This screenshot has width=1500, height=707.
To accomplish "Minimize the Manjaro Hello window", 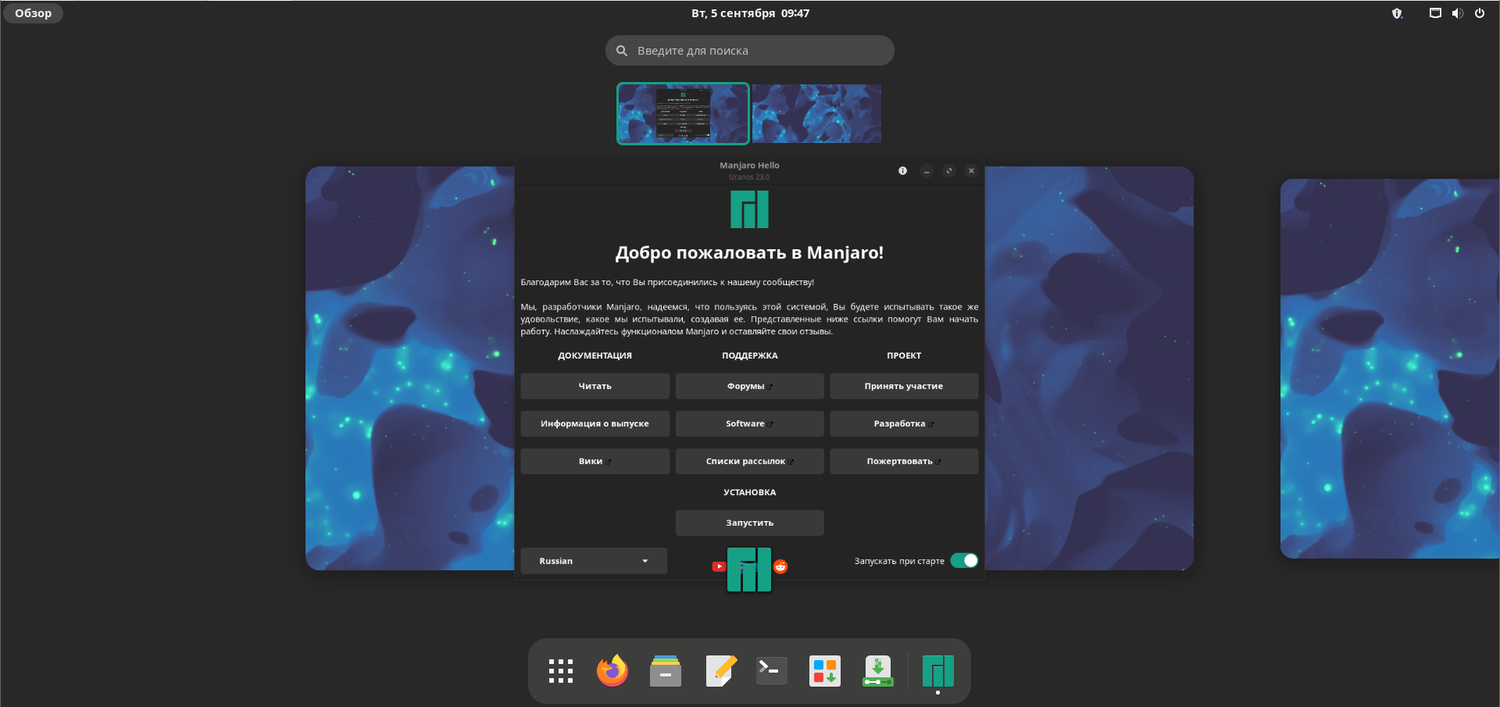I will coord(927,171).
